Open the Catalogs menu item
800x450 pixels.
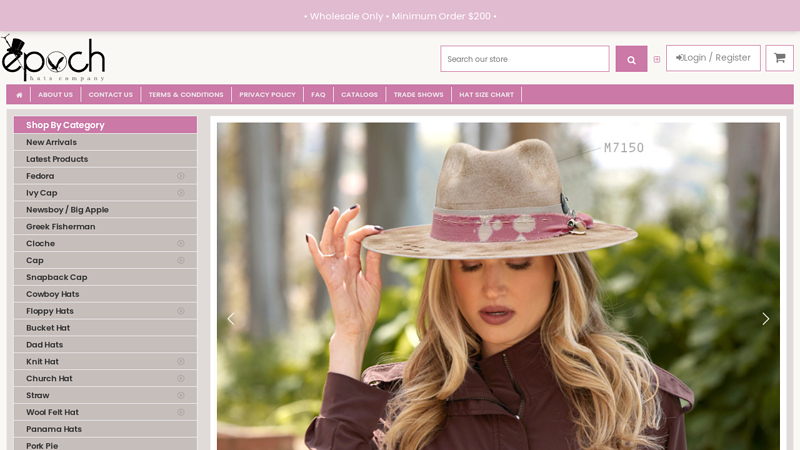point(359,95)
